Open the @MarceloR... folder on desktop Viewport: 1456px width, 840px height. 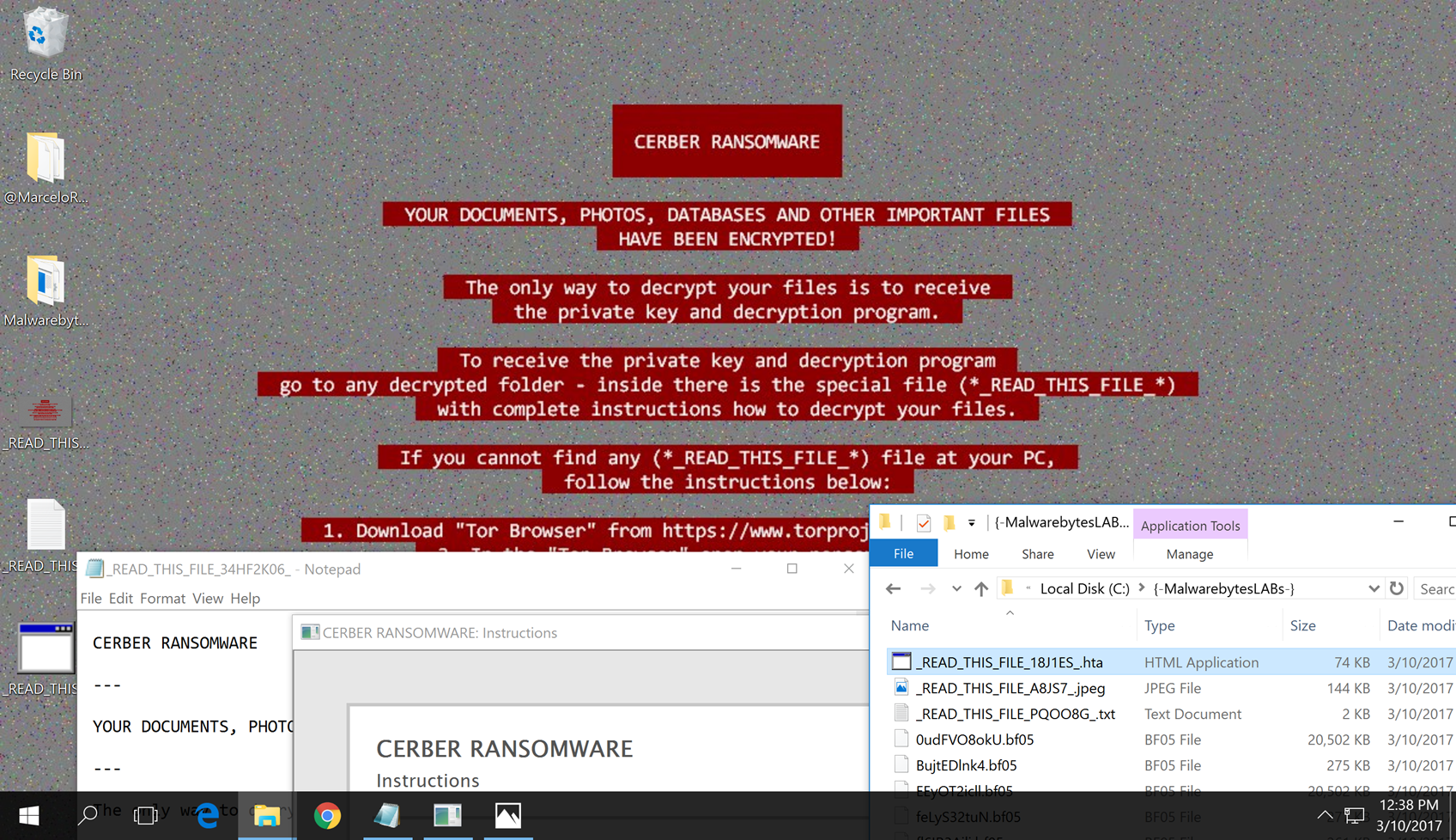coord(45,168)
